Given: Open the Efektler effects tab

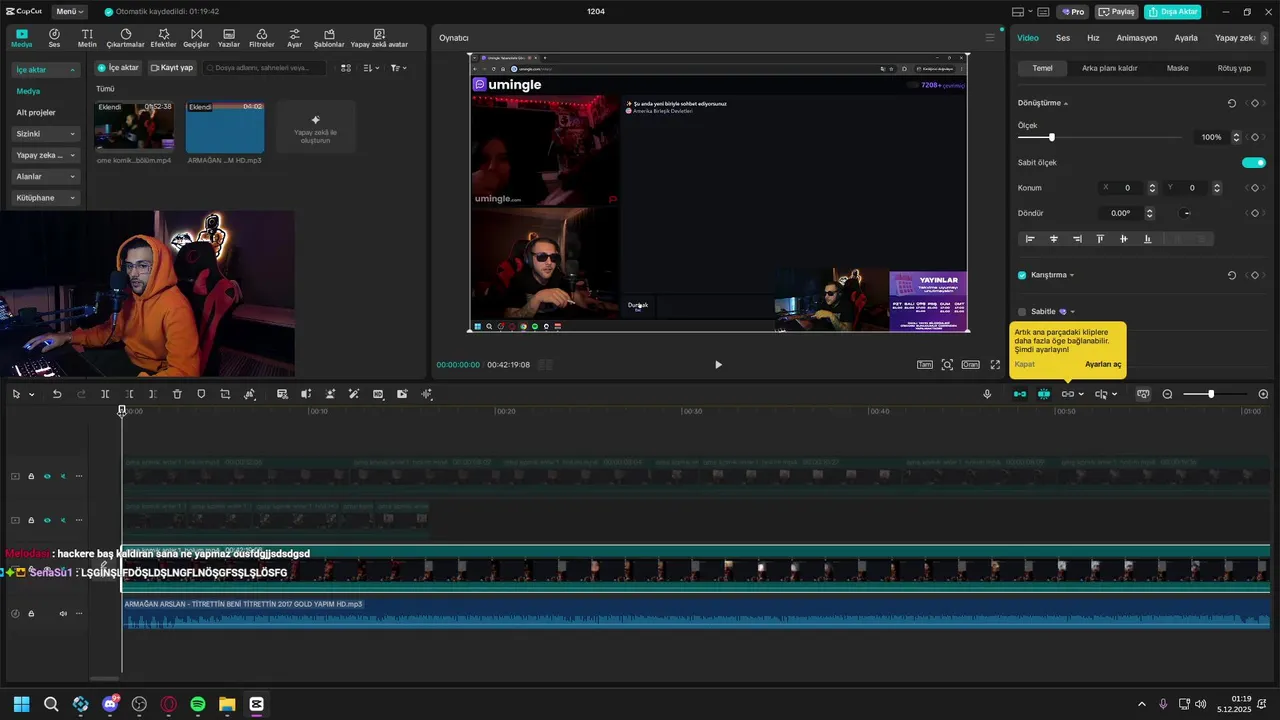Looking at the screenshot, I should tap(163, 38).
